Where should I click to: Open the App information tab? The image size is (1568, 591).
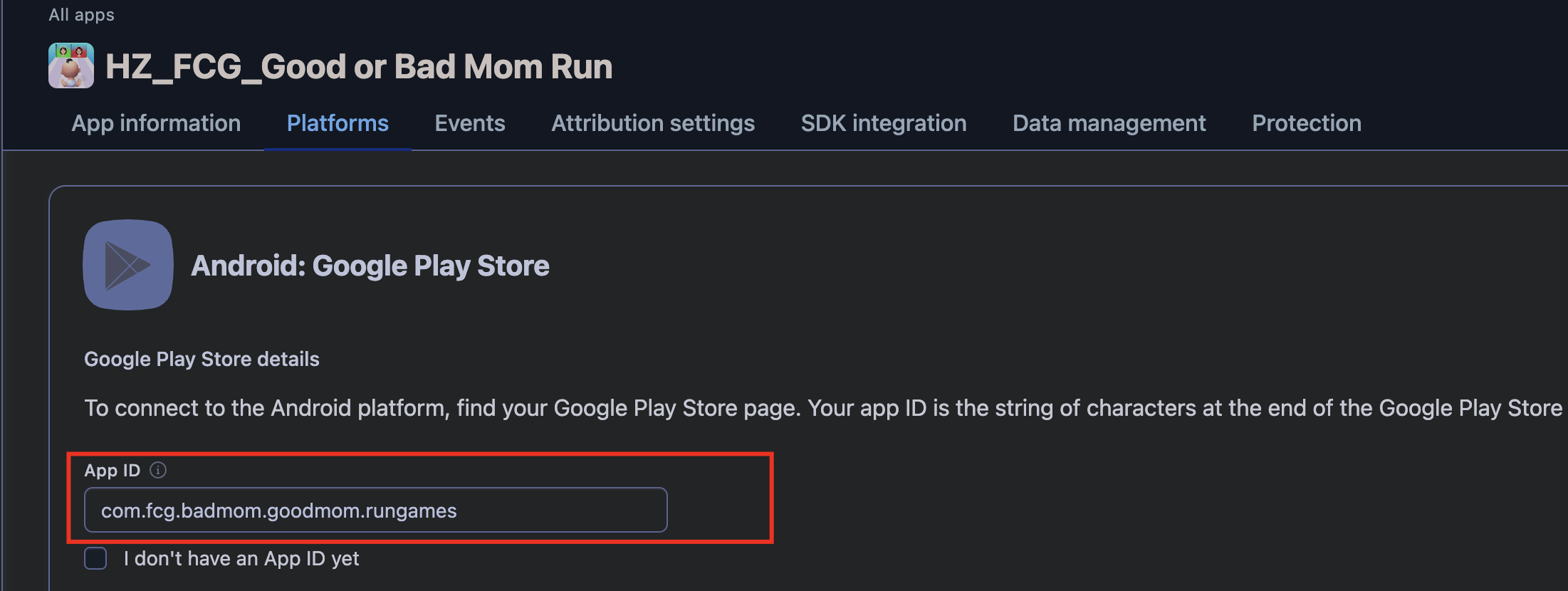pyautogui.click(x=156, y=123)
